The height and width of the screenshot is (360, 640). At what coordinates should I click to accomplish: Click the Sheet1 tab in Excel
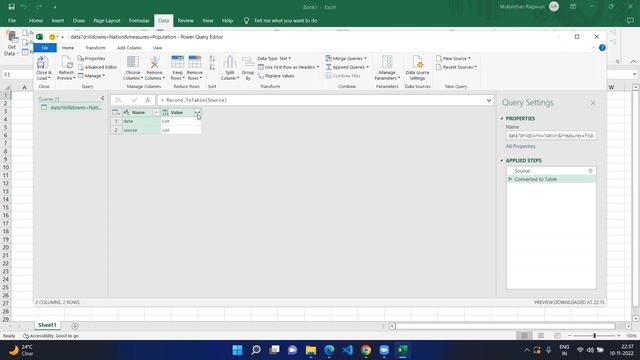[47, 325]
